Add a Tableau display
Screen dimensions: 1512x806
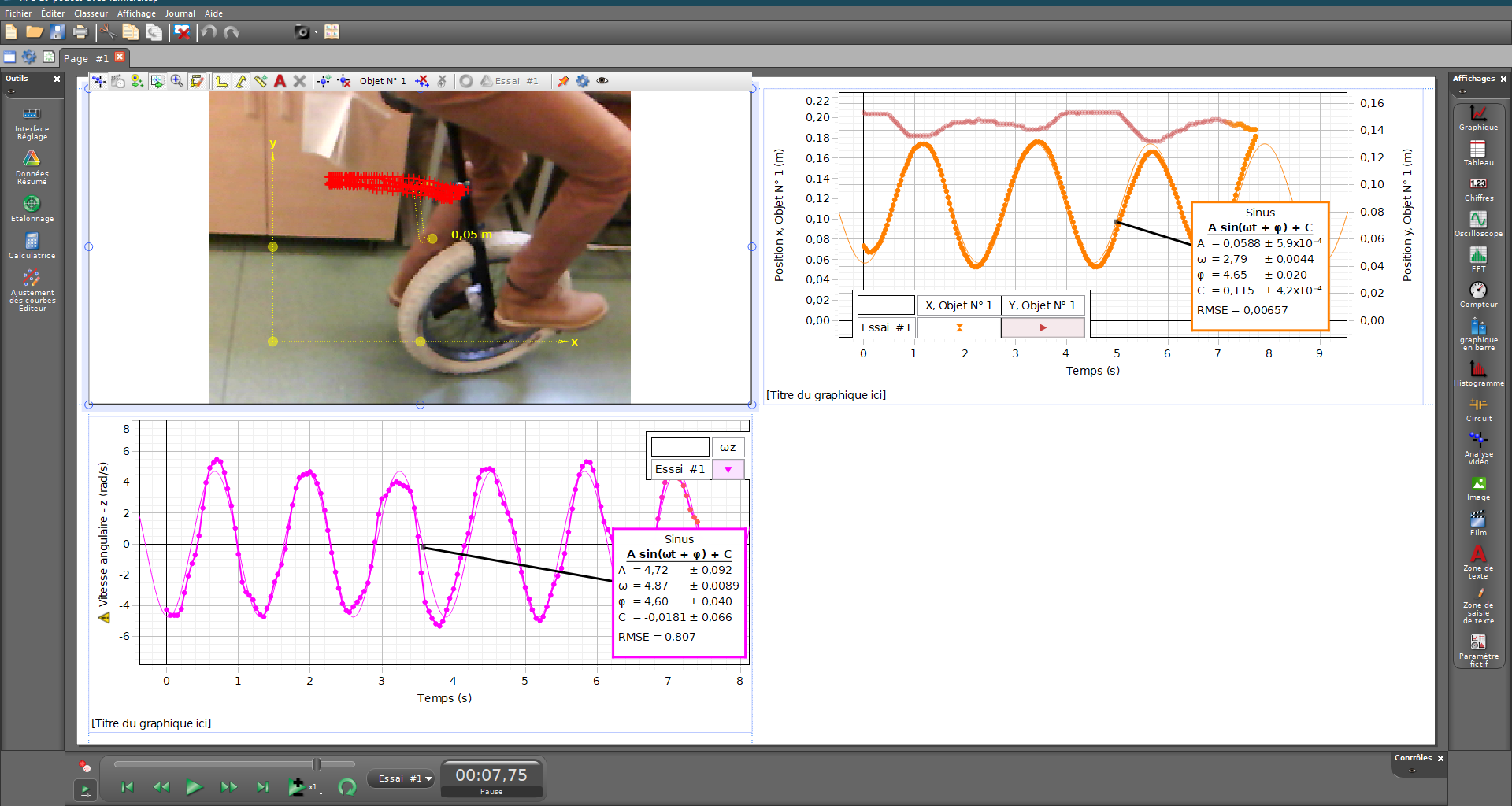(x=1478, y=153)
